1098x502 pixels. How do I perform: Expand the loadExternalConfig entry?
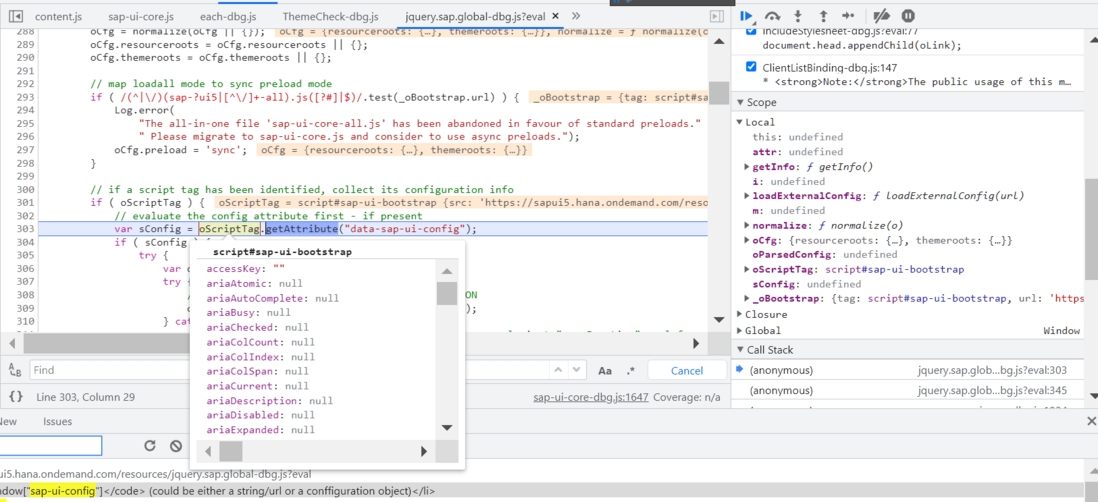point(747,196)
